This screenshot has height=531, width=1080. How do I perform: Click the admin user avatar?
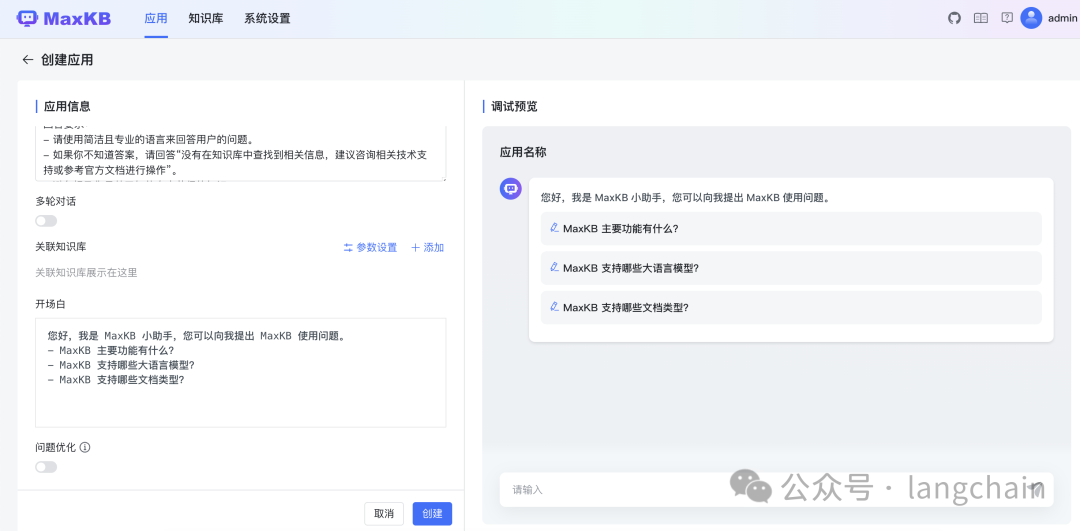[x=1031, y=19]
